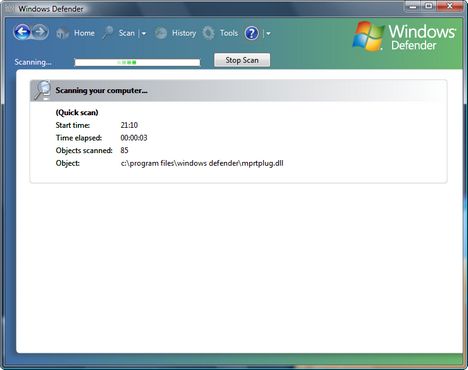
Task: Minimize the Windows Defender window
Action: coord(413,6)
